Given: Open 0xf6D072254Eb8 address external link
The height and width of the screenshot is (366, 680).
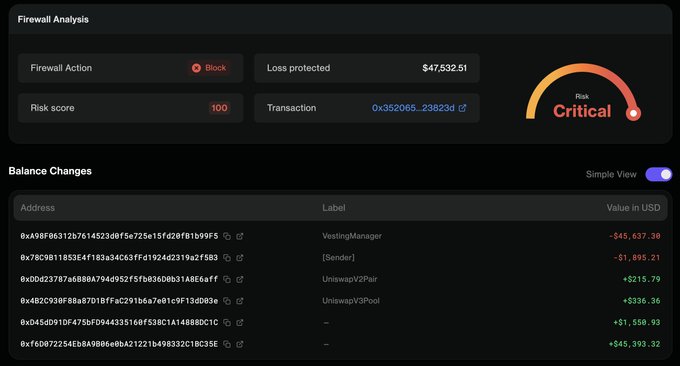Looking at the screenshot, I should [x=240, y=344].
